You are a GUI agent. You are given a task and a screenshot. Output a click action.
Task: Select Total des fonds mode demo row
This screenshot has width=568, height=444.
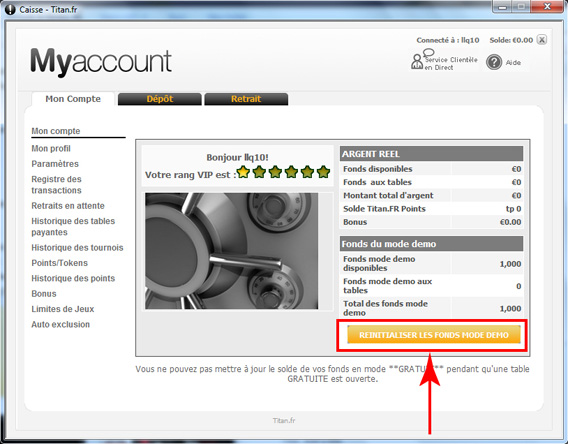[x=431, y=308]
